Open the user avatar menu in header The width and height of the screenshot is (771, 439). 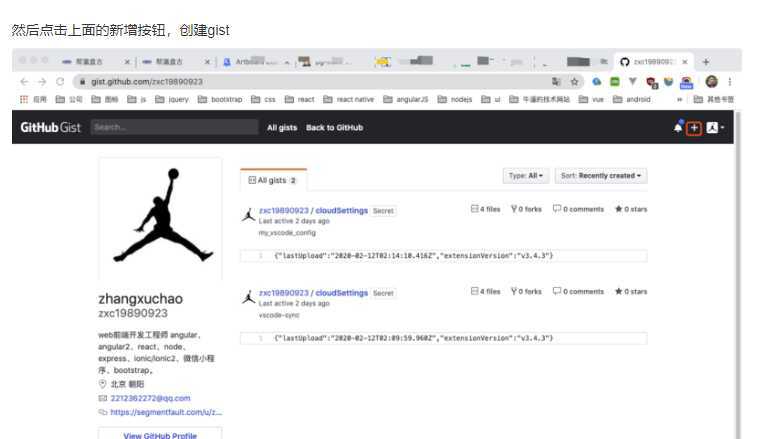pos(715,128)
